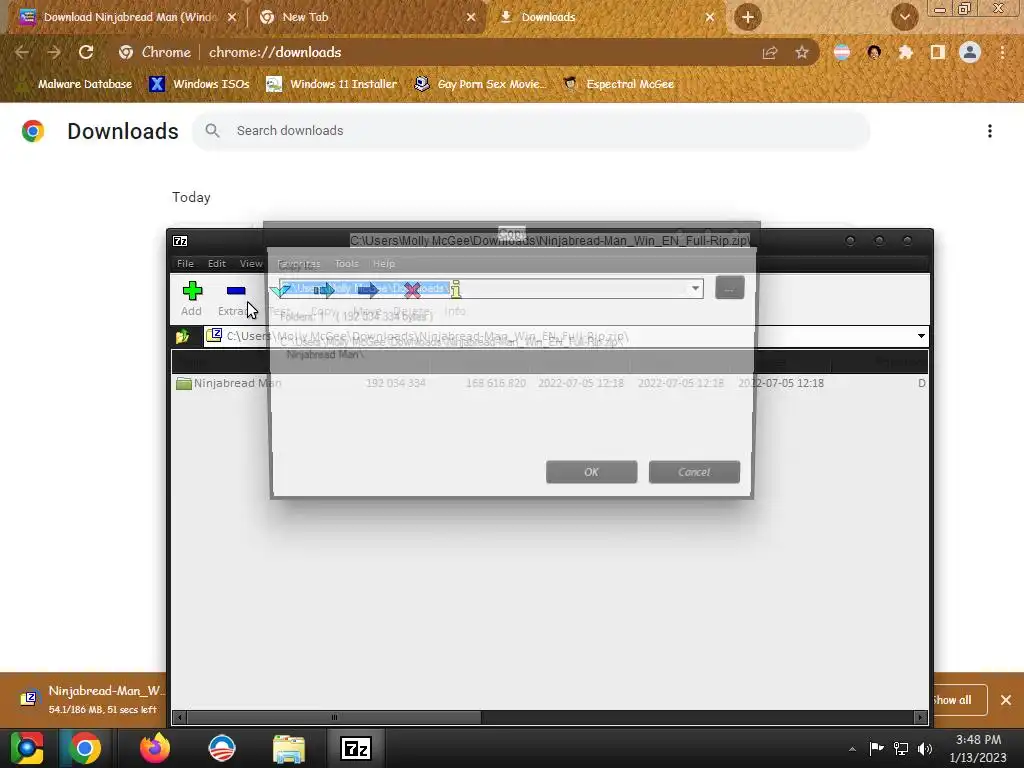Viewport: 1024px width, 768px height.
Task: Open Downloads page more actions menu
Action: [990, 131]
